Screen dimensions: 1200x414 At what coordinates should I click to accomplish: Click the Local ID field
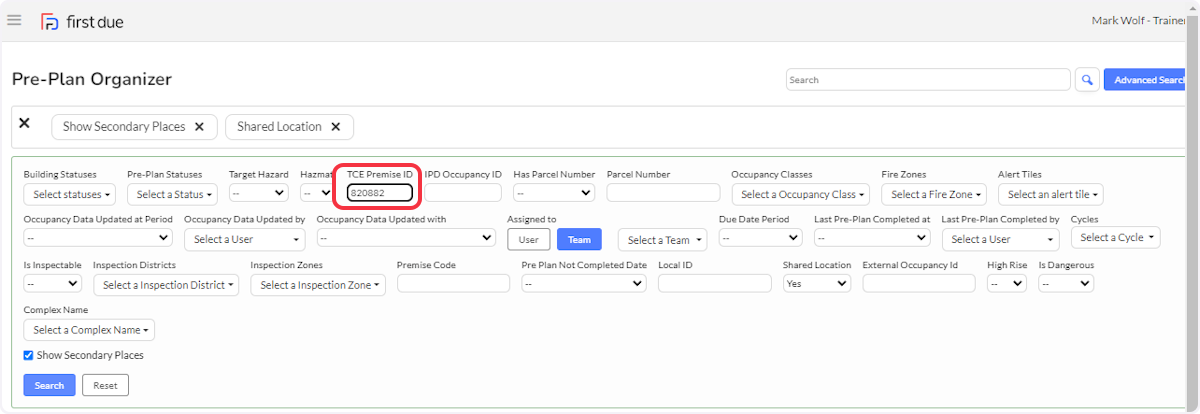point(715,283)
